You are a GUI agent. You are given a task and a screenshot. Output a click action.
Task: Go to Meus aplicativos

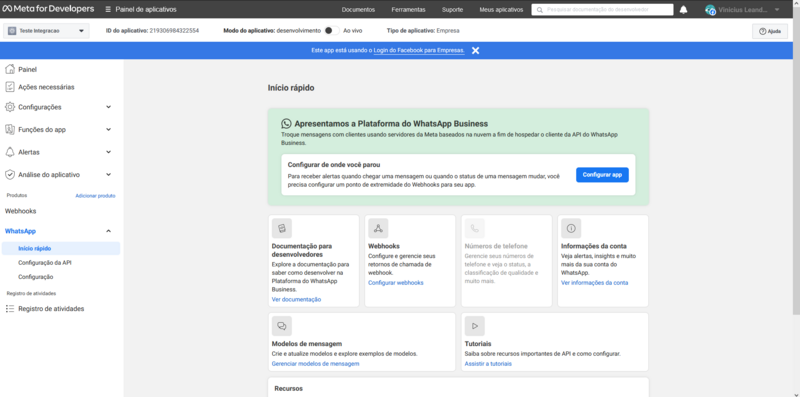(501, 10)
